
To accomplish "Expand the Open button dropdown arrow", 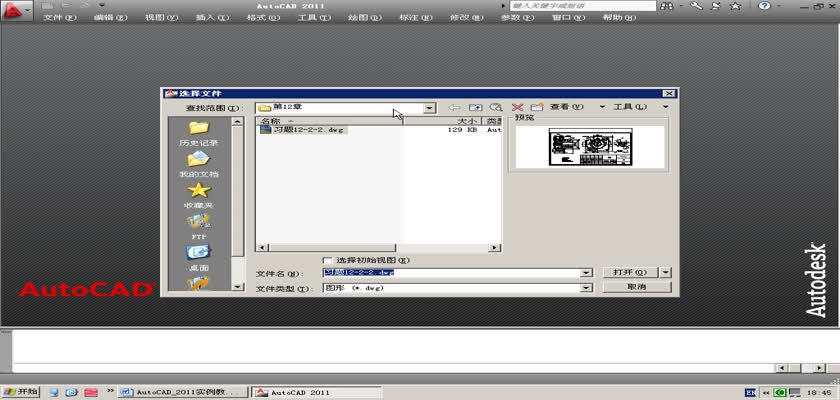I will click(x=665, y=273).
